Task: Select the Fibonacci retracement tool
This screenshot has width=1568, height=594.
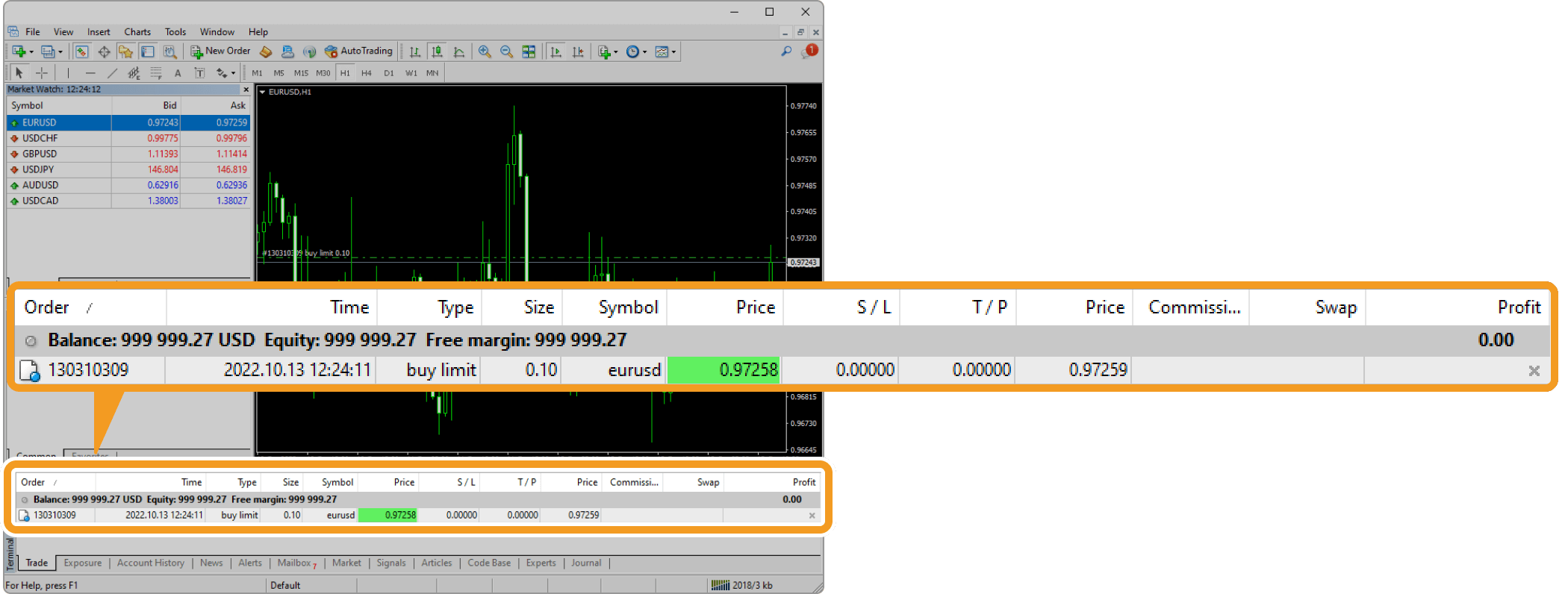Action: coord(156,73)
